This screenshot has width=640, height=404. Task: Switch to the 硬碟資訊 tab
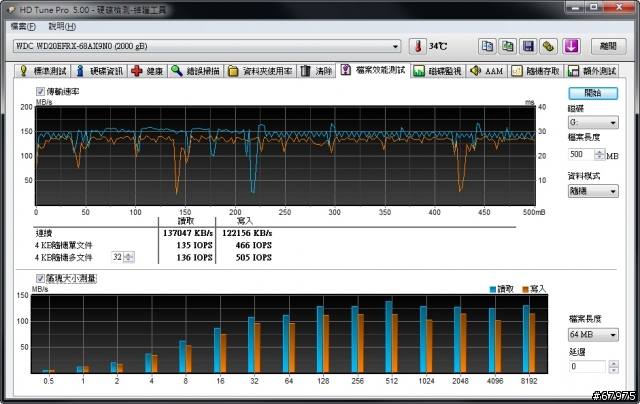tap(99, 71)
